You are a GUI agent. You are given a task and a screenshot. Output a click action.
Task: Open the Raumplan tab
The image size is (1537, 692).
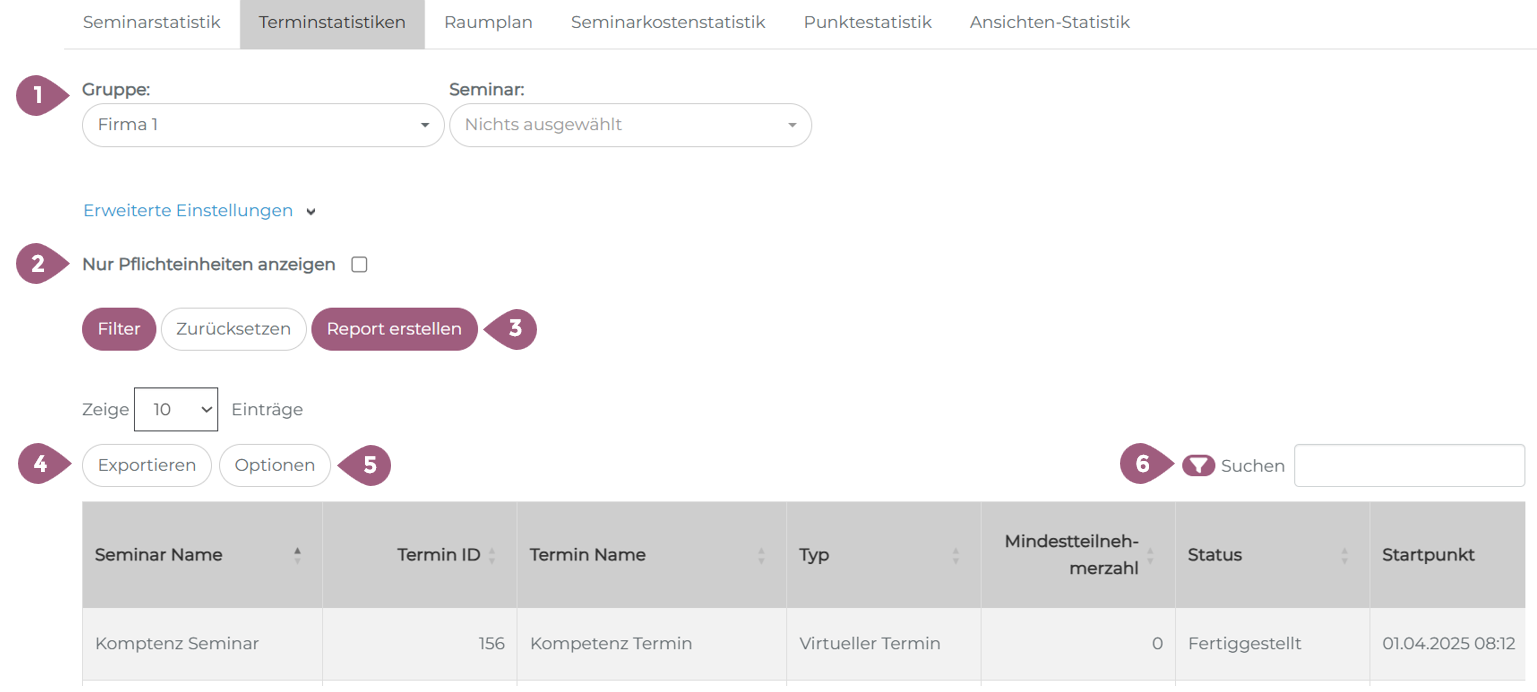(x=488, y=22)
